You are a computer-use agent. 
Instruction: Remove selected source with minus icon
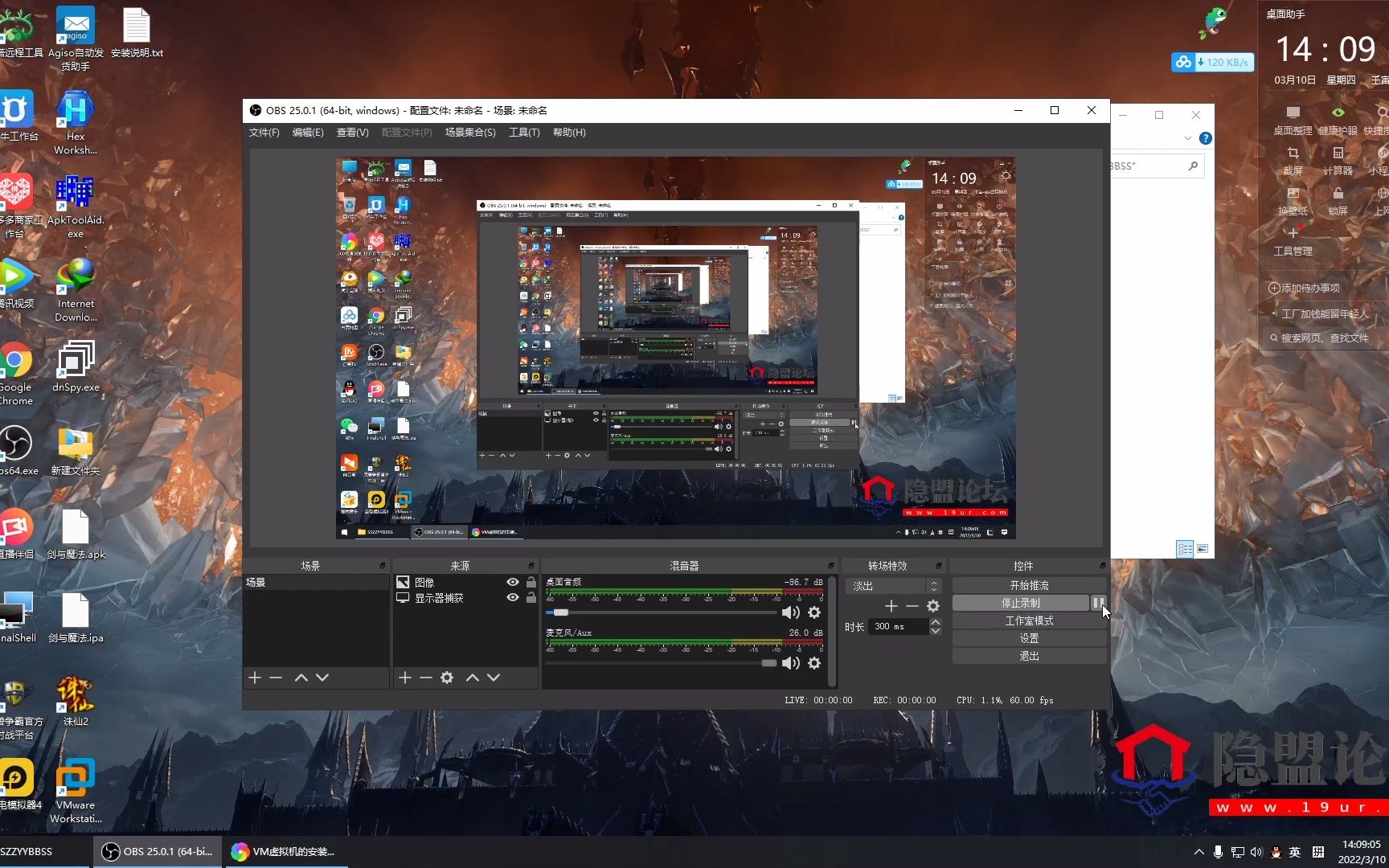coord(426,678)
